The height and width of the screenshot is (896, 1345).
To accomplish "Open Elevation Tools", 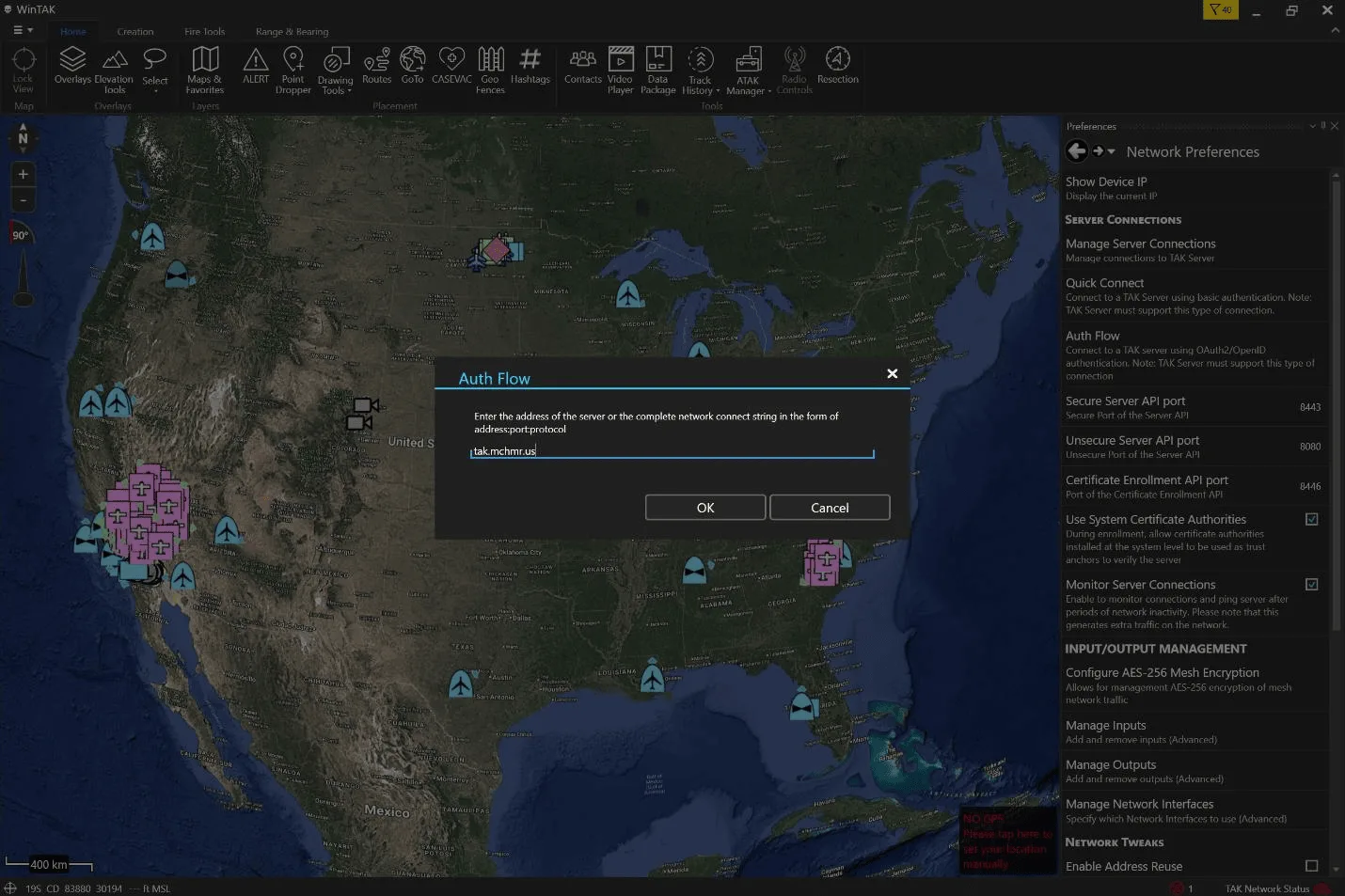I will 114,71.
